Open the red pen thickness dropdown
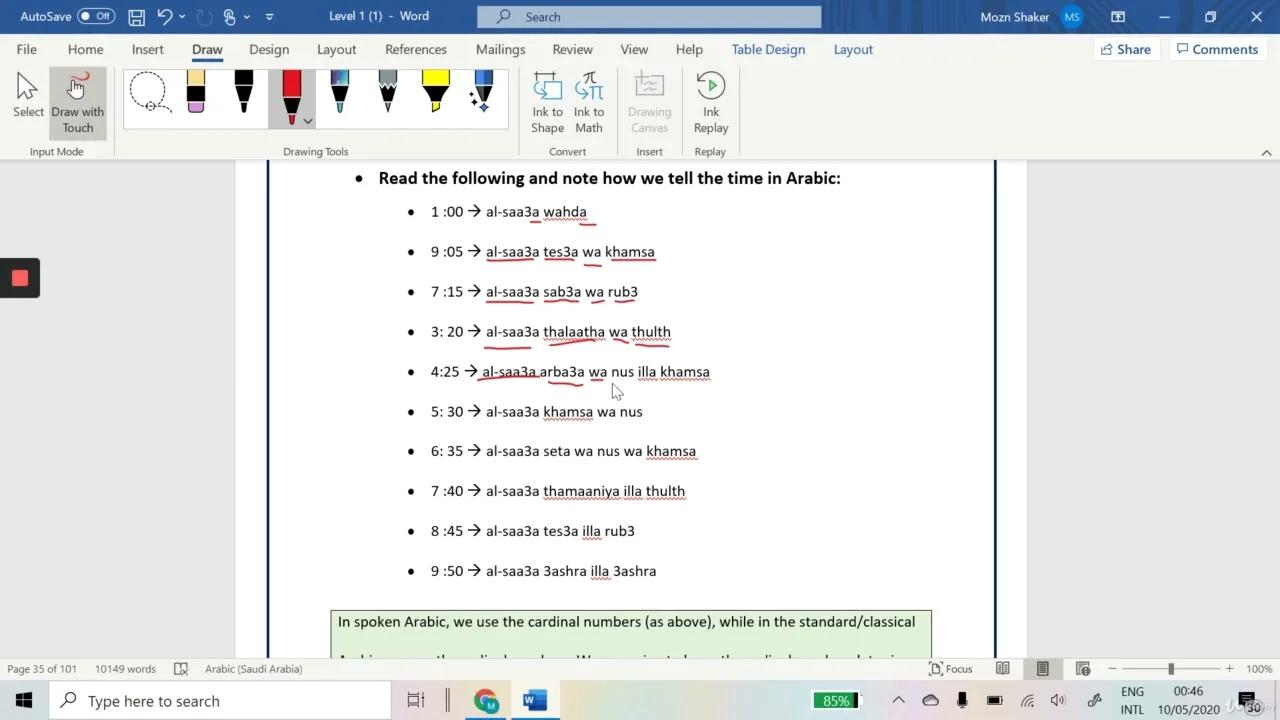 pos(307,119)
